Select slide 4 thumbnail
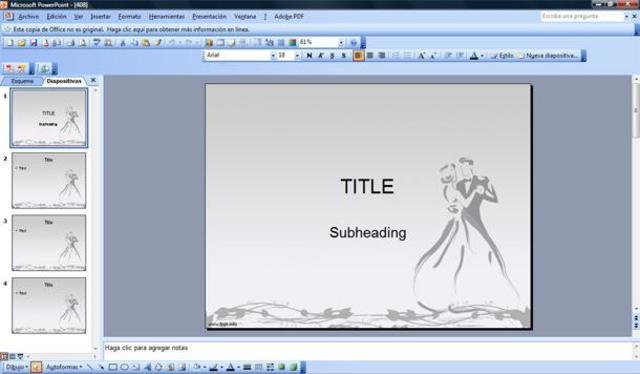The image size is (640, 374). pyautogui.click(x=49, y=305)
